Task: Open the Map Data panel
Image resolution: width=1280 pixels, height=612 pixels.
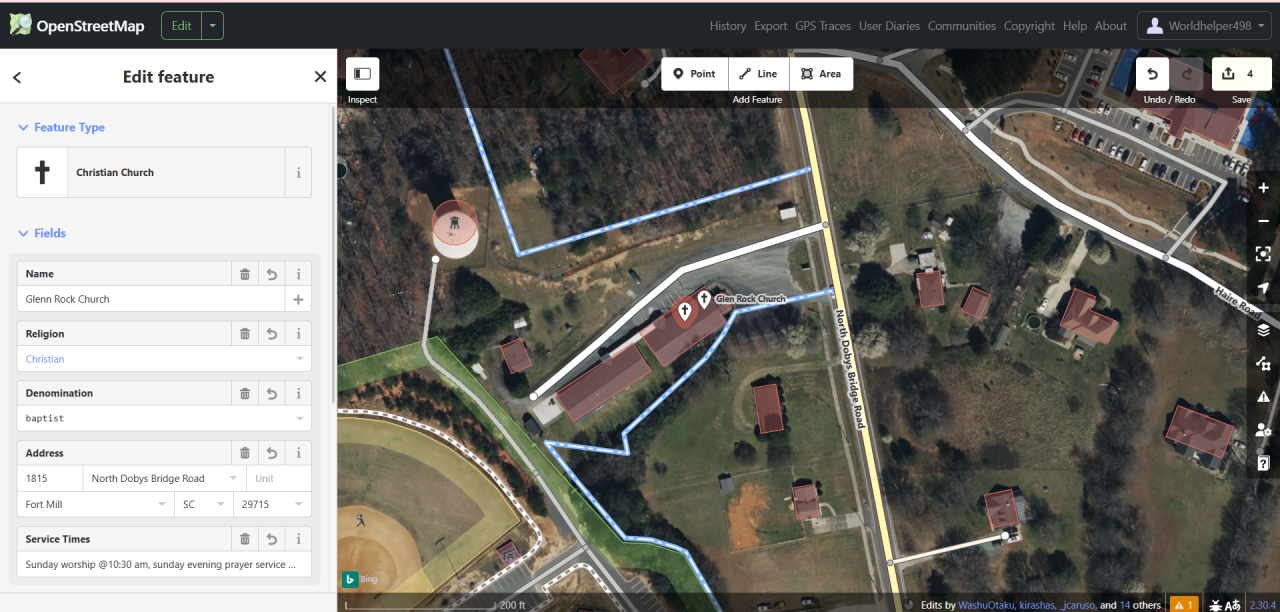Action: [1263, 363]
